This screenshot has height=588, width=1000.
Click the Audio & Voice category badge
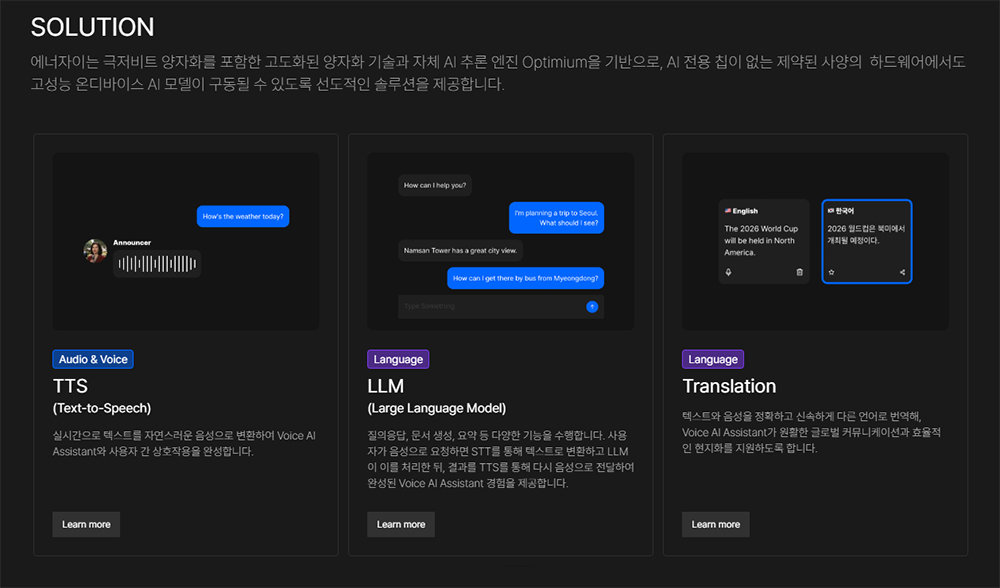[x=93, y=359]
